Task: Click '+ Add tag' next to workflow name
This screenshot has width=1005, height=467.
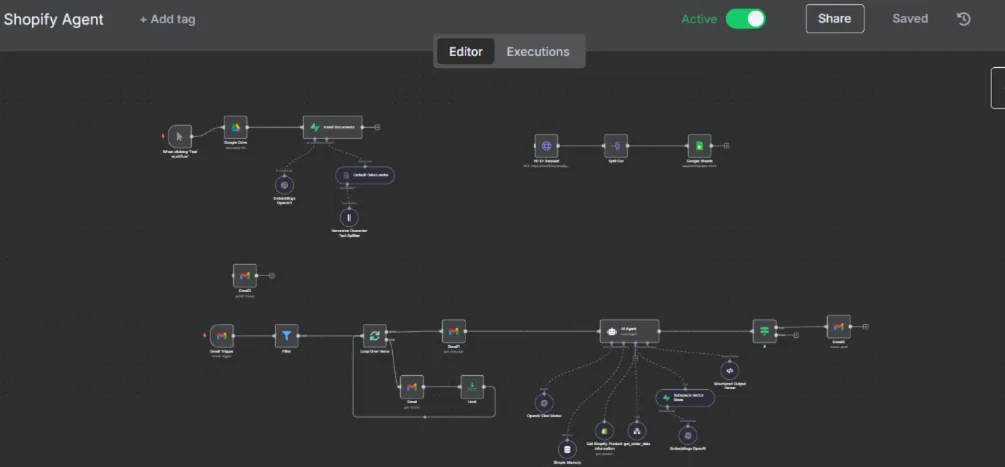Action: coord(167,19)
